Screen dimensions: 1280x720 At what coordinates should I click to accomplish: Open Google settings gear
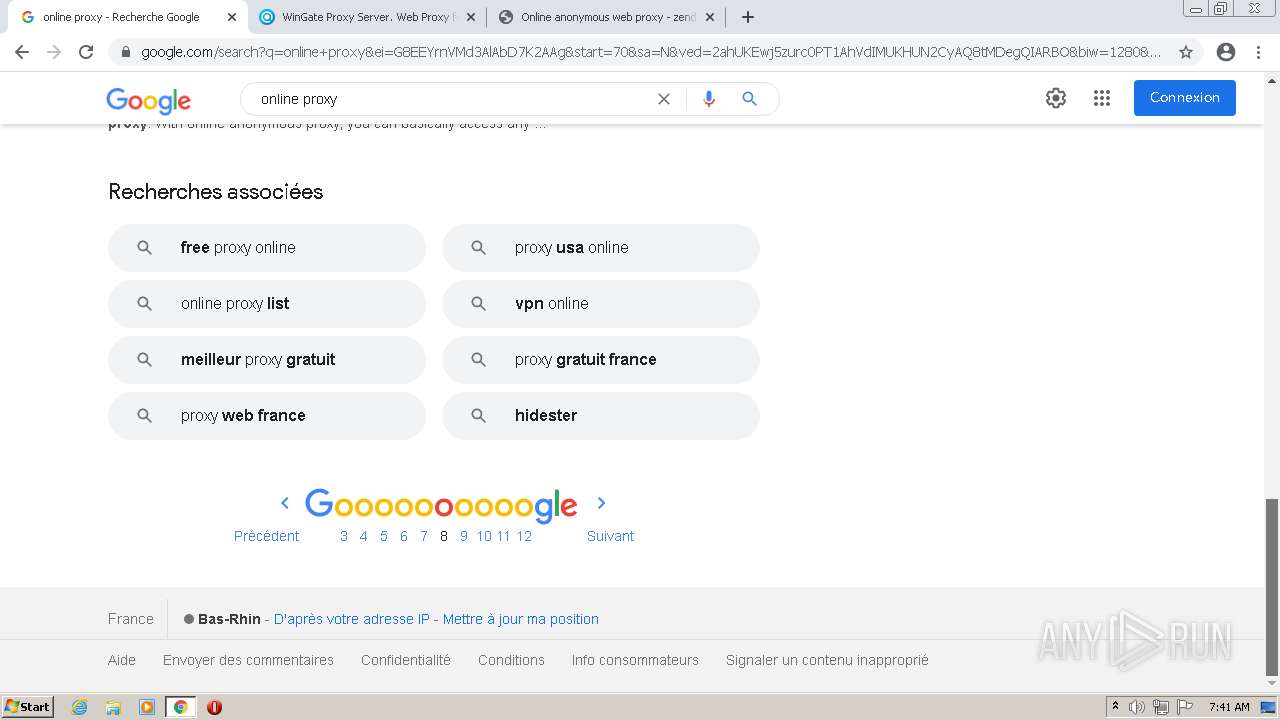point(1056,98)
